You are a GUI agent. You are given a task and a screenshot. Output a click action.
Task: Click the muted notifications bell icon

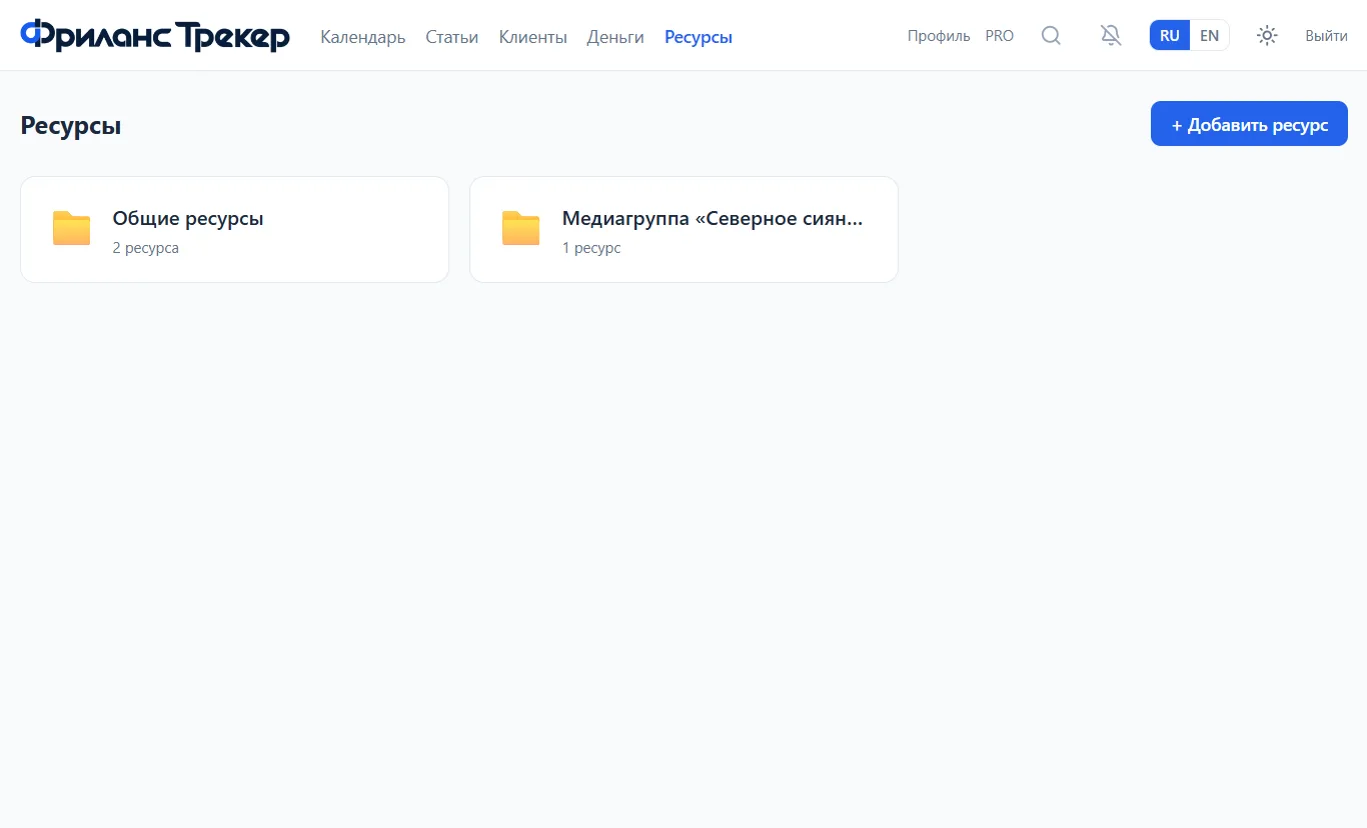pos(1111,36)
